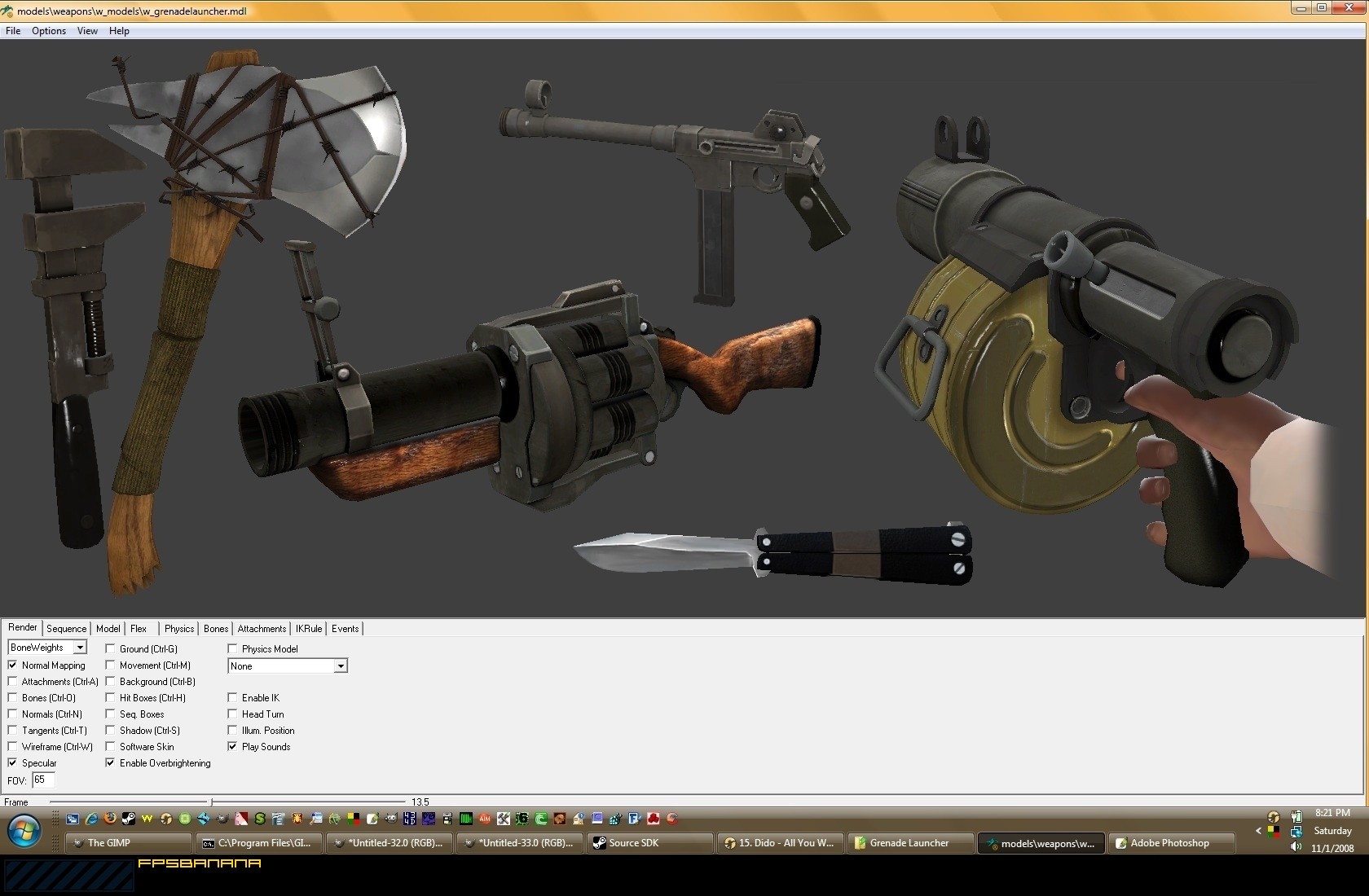Click the system tray volume speaker icon
This screenshot has height=896, width=1369.
(x=1296, y=847)
